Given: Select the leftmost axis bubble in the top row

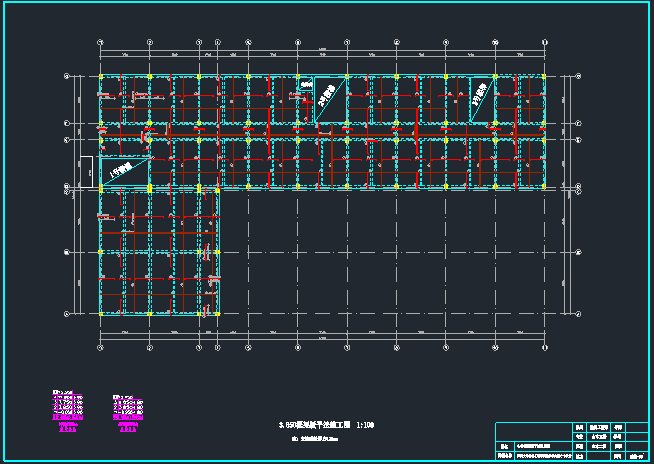Looking at the screenshot, I should click(x=101, y=43).
